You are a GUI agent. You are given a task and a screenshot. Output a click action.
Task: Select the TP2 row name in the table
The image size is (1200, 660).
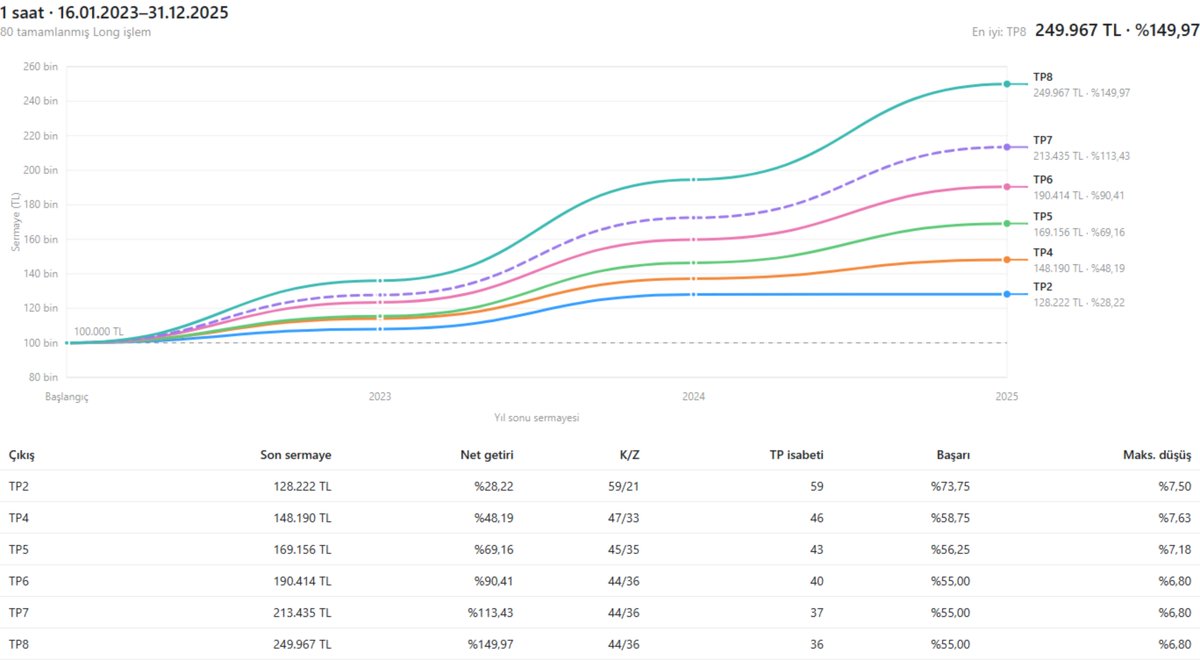pos(19,486)
